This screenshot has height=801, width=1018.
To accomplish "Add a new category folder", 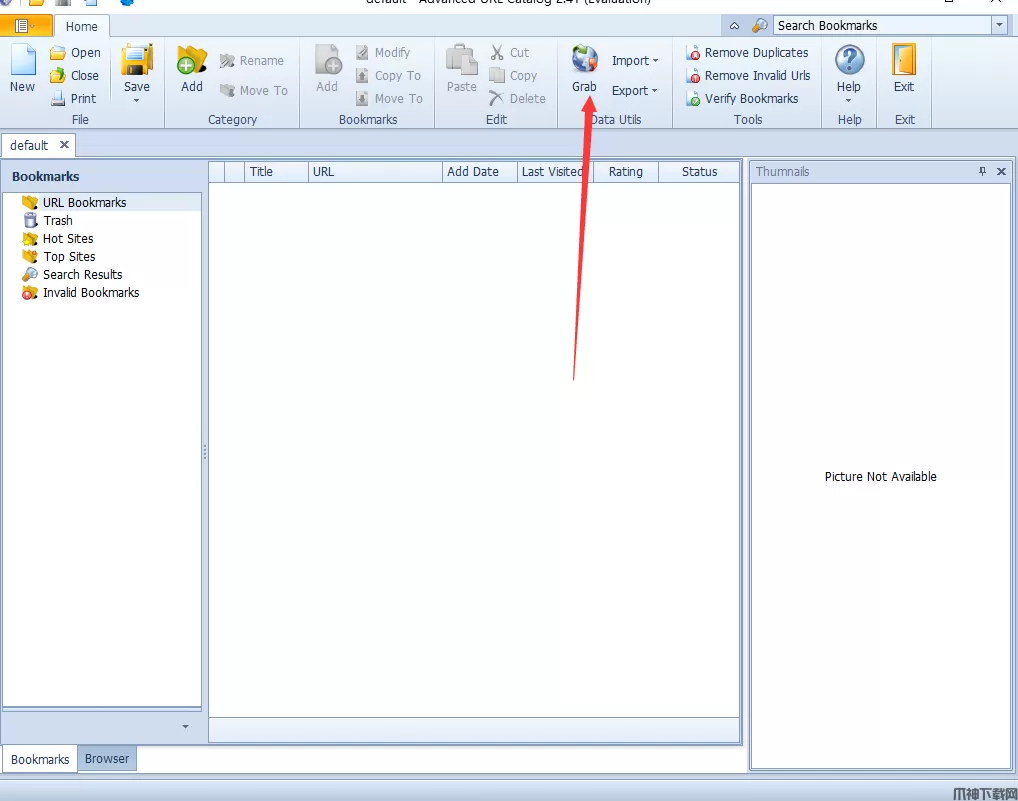I will point(192,69).
